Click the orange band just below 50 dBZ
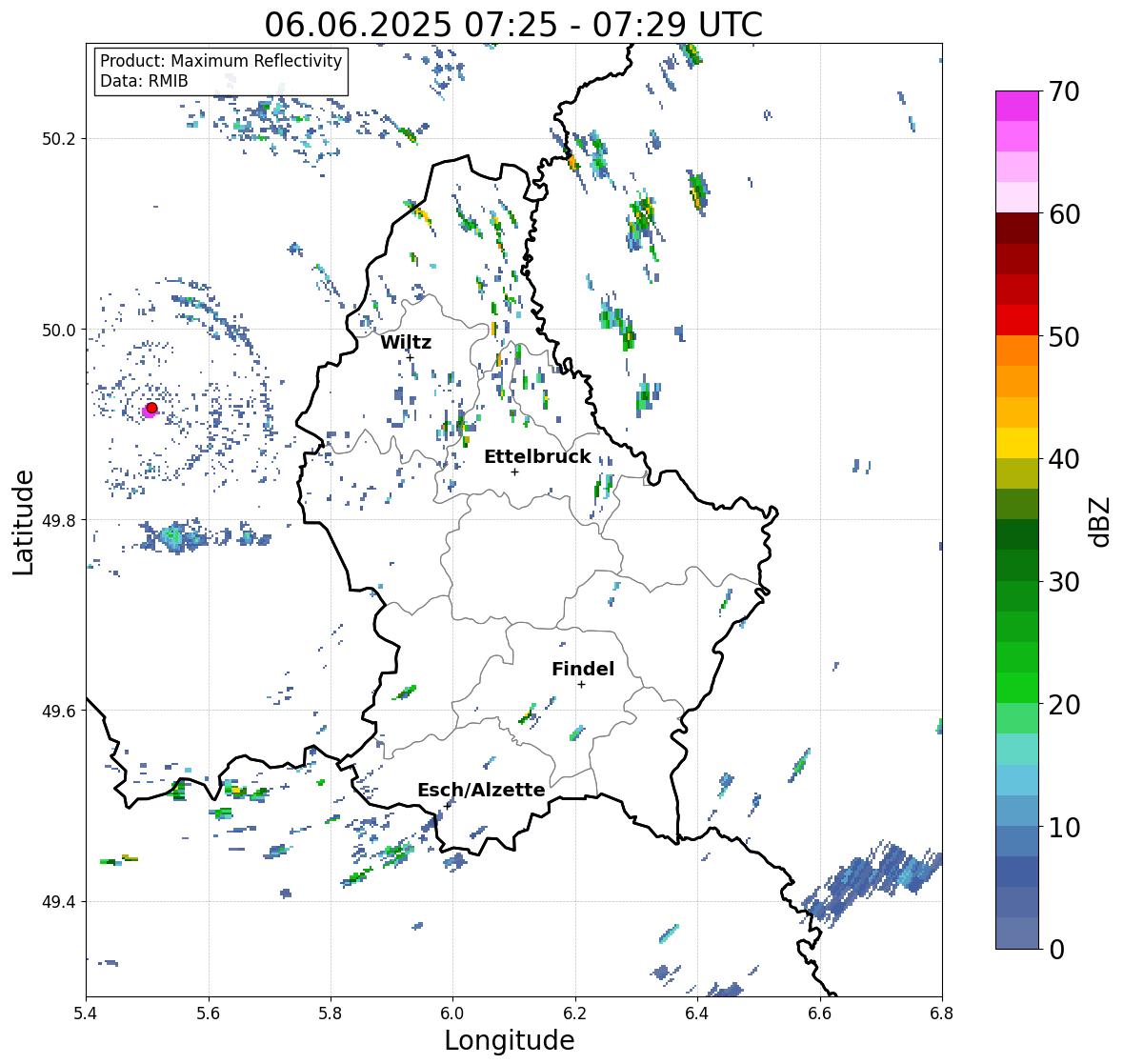 coord(1017,351)
